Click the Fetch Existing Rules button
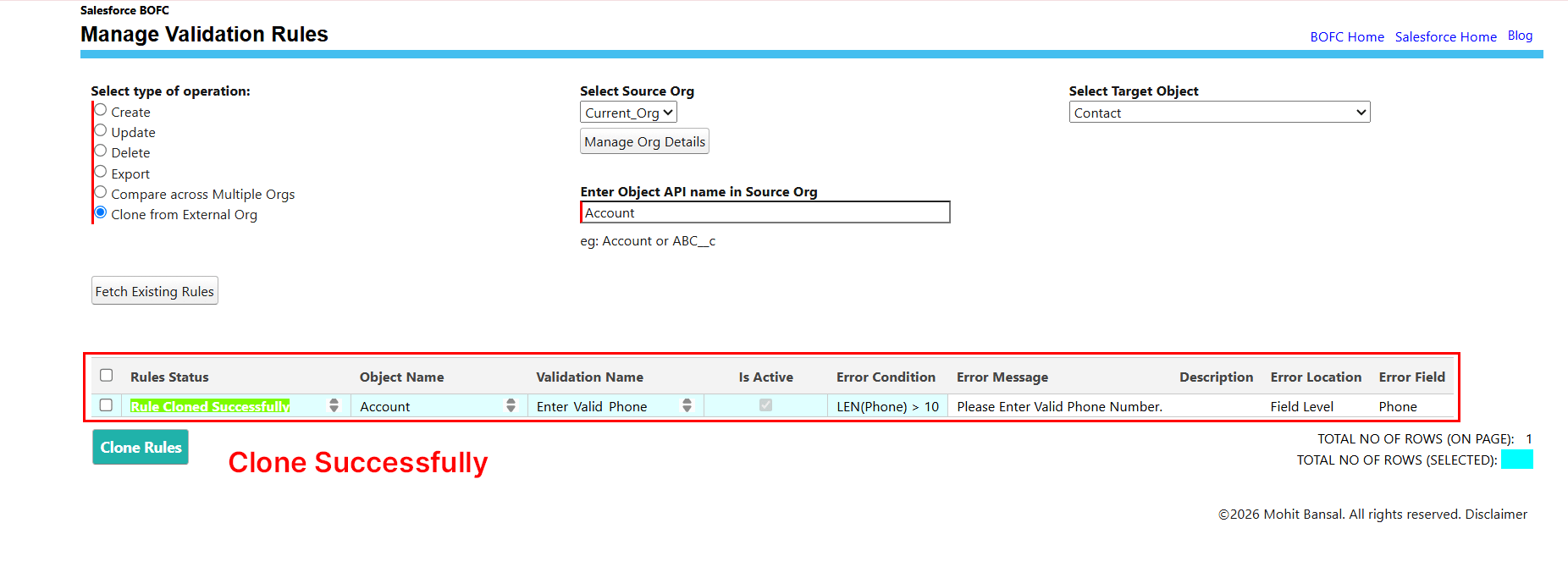1568x578 pixels. pos(155,291)
